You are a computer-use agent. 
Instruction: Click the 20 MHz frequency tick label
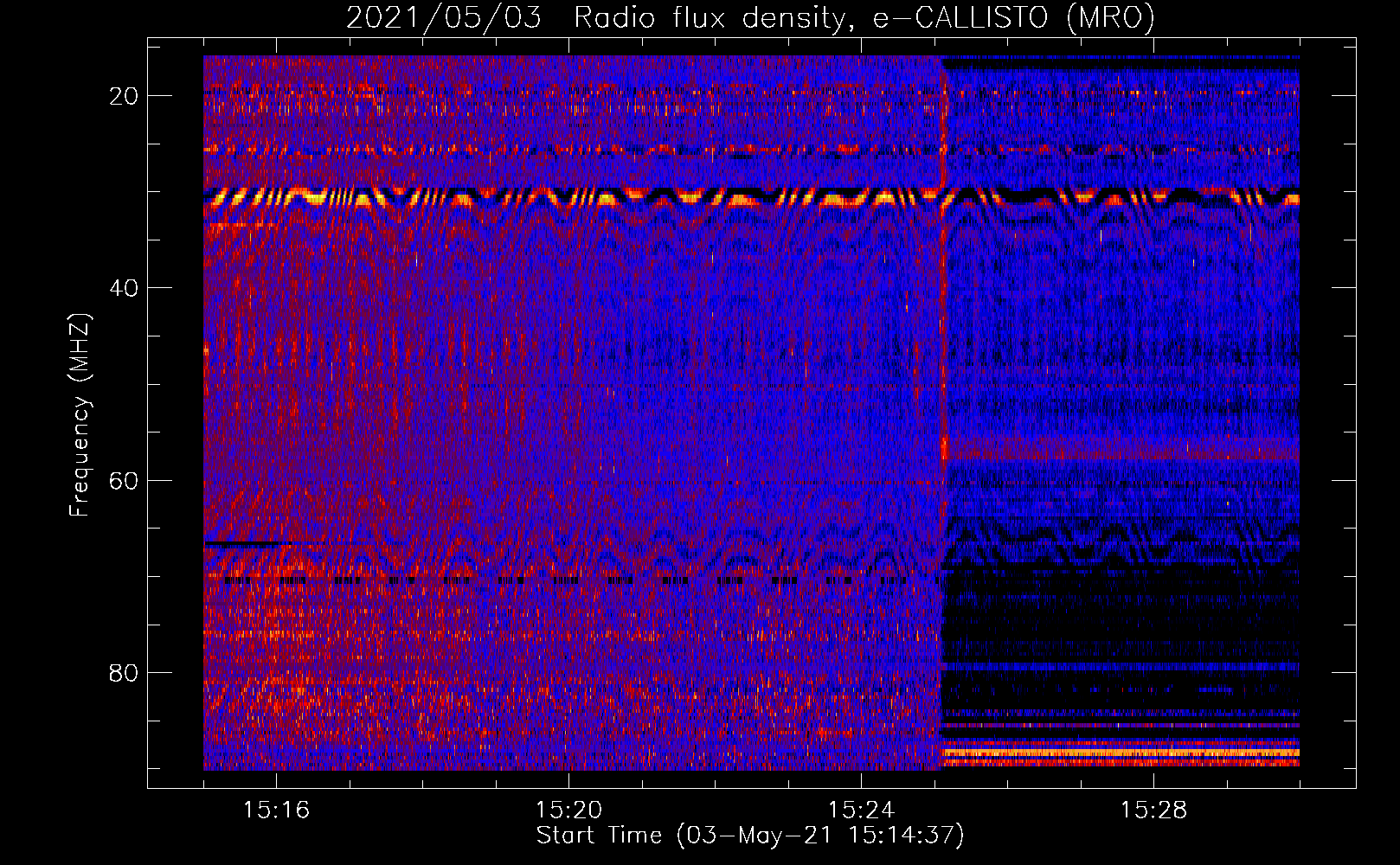pos(124,96)
